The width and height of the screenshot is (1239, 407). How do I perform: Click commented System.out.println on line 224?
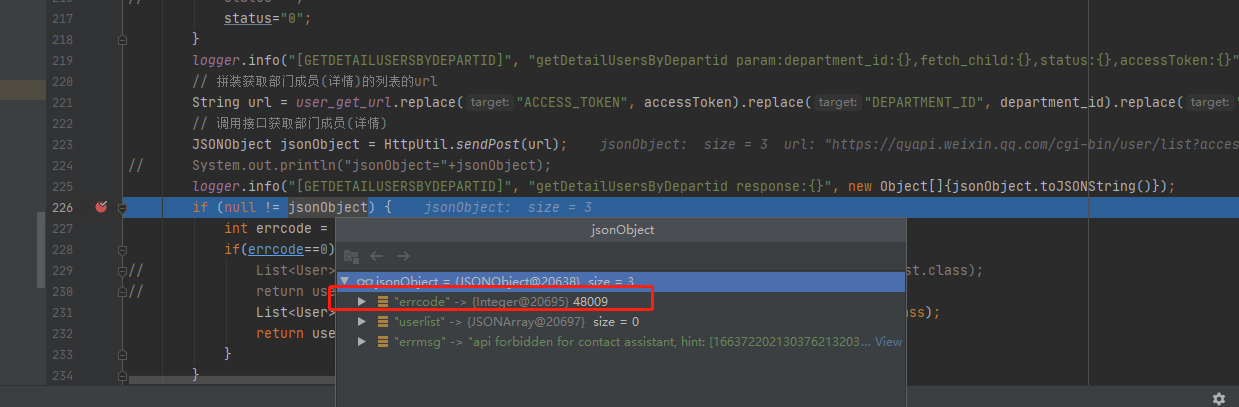coord(372,165)
